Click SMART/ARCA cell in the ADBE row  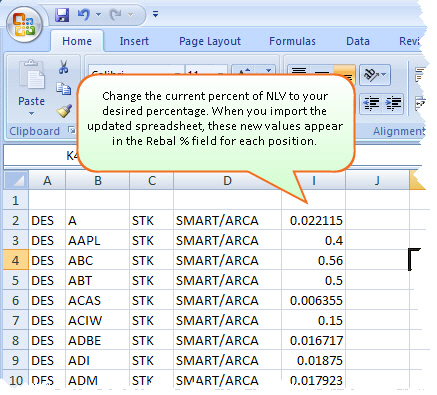point(227,340)
